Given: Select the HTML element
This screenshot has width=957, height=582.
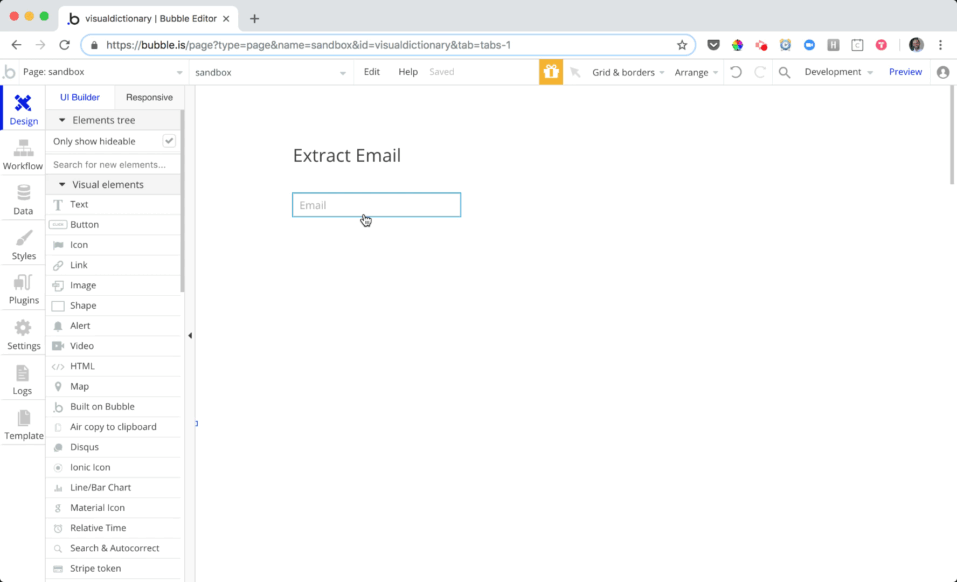Looking at the screenshot, I should (114, 366).
